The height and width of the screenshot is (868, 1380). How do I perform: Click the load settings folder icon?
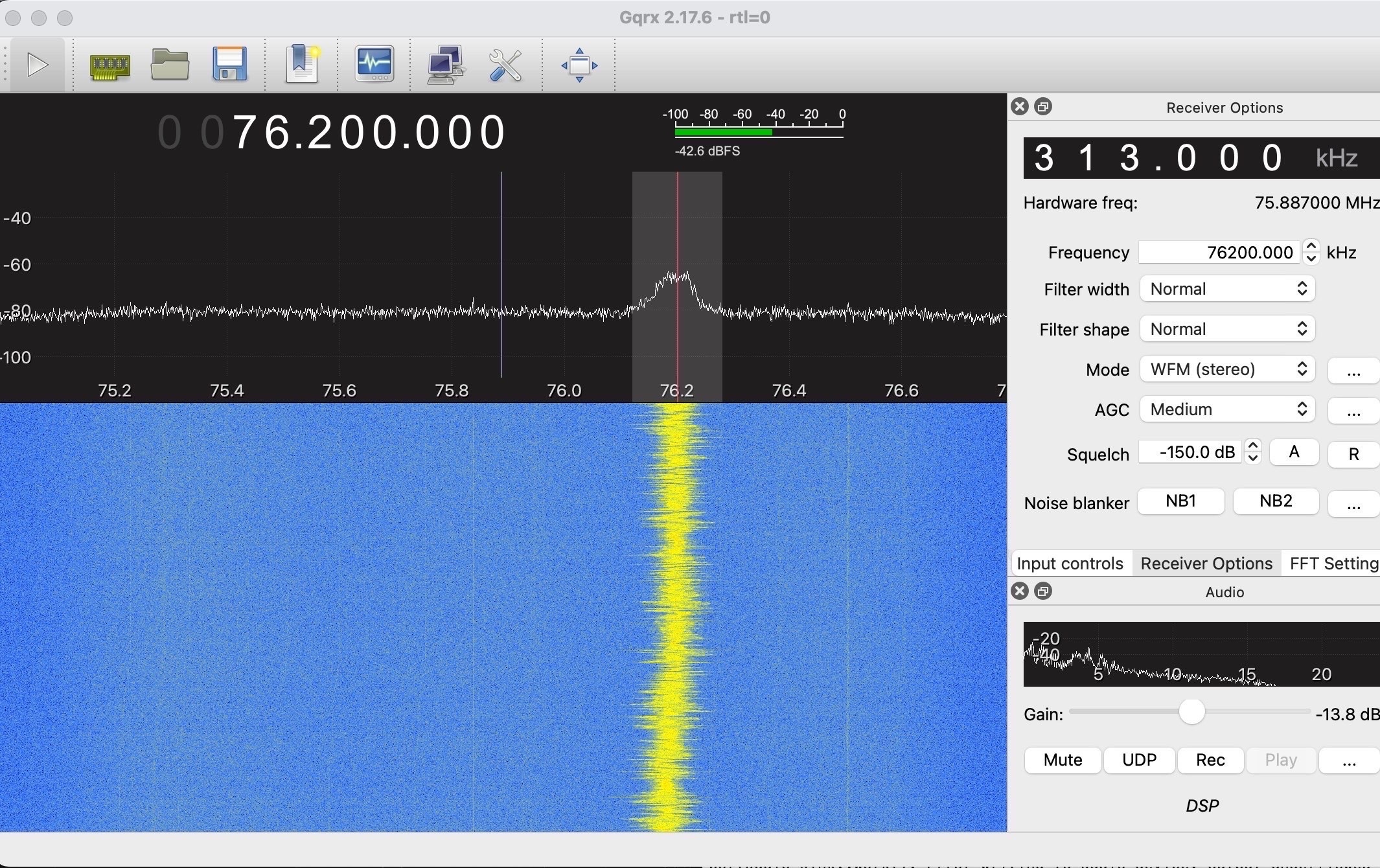click(x=170, y=65)
